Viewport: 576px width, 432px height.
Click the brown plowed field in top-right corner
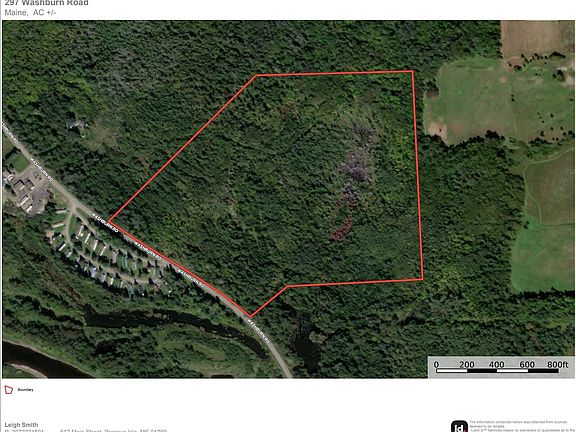click(x=536, y=37)
